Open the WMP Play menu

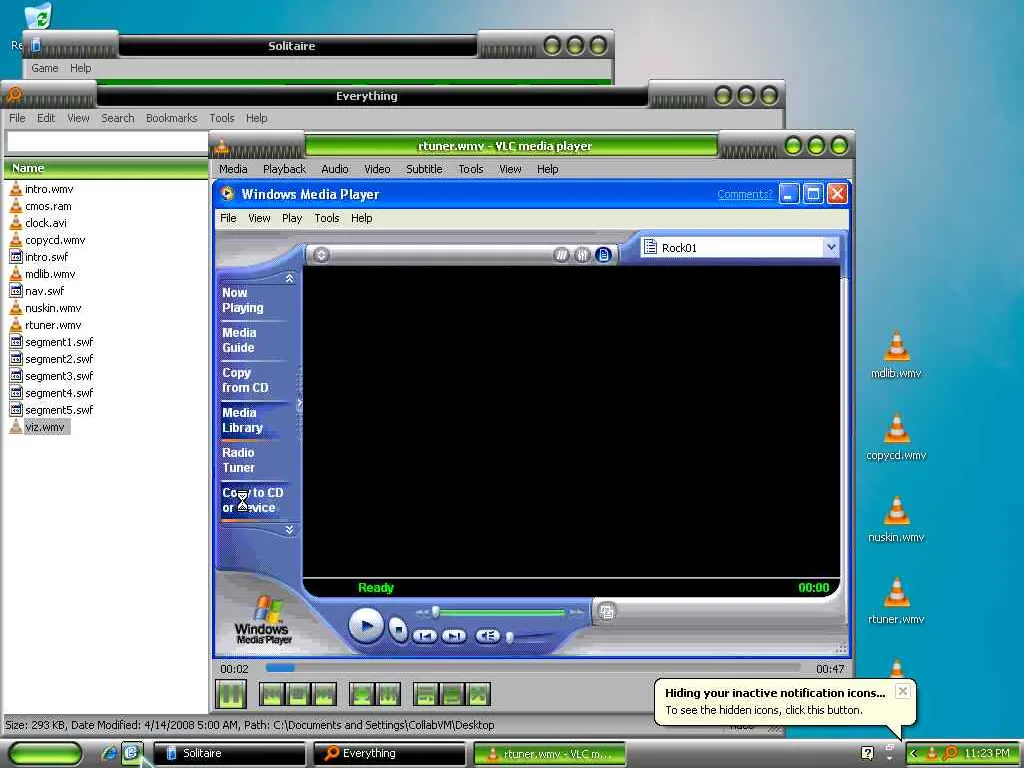[x=292, y=218]
